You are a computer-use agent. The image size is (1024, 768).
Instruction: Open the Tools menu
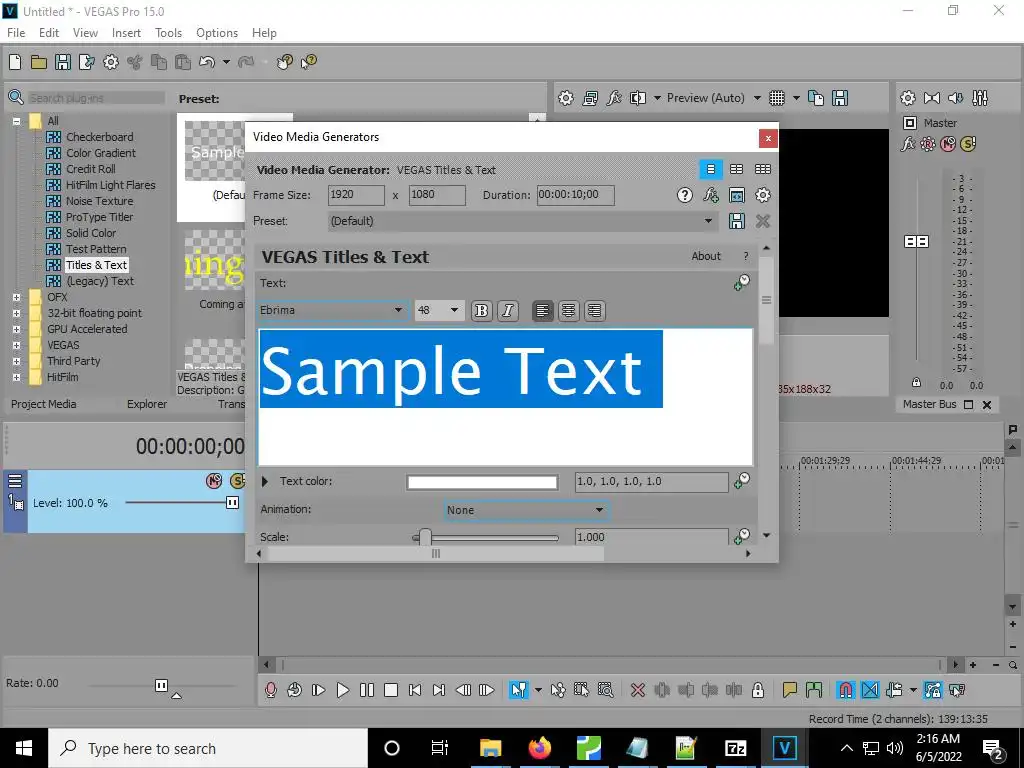point(168,33)
